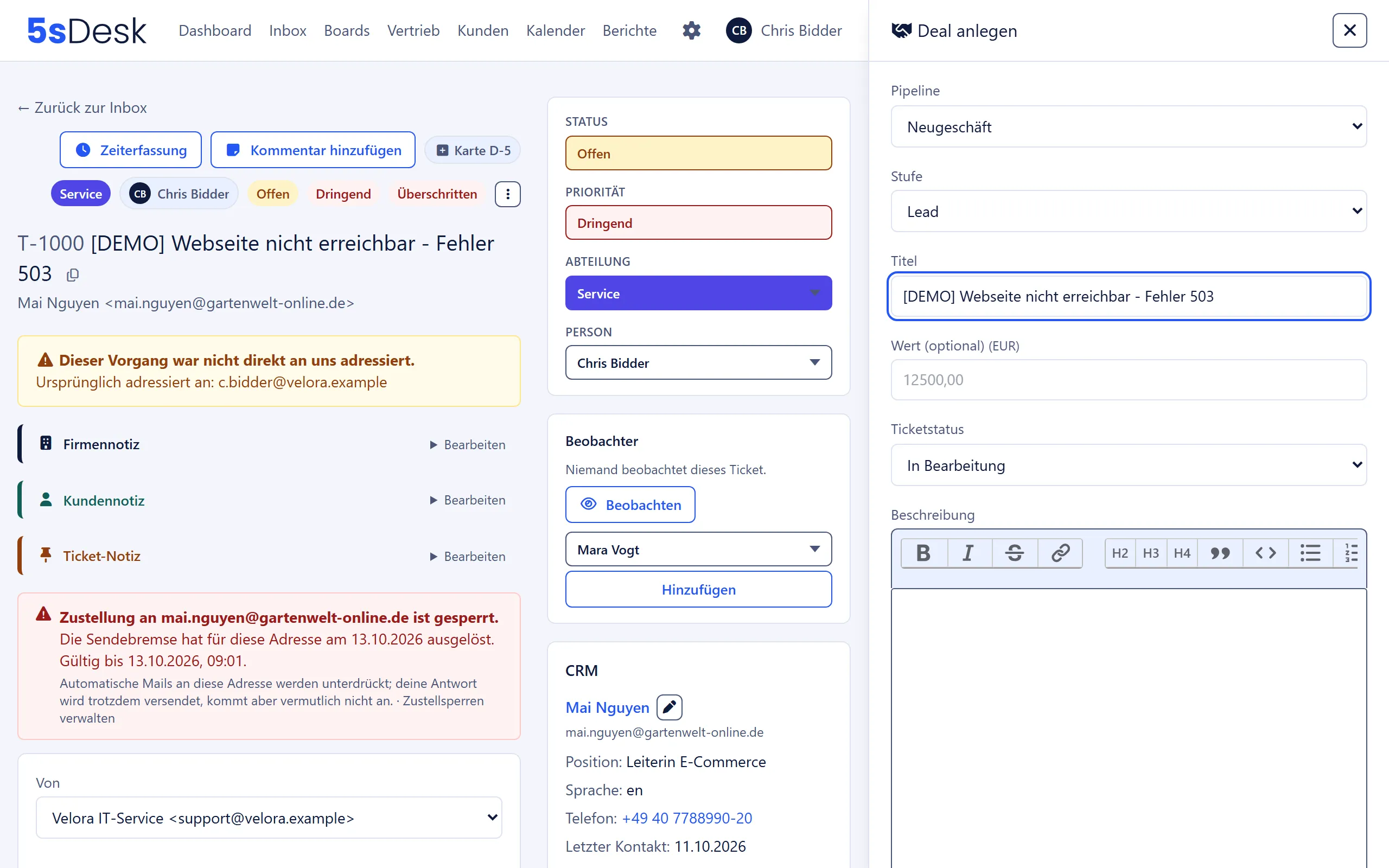This screenshot has width=1389, height=868.
Task: Set H3 heading in description editor
Action: [x=1151, y=553]
